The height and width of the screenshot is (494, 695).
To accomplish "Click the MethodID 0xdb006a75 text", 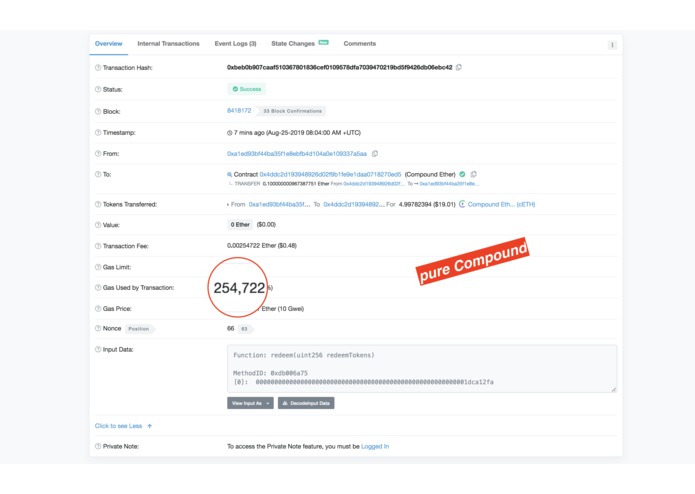I will [x=270, y=373].
